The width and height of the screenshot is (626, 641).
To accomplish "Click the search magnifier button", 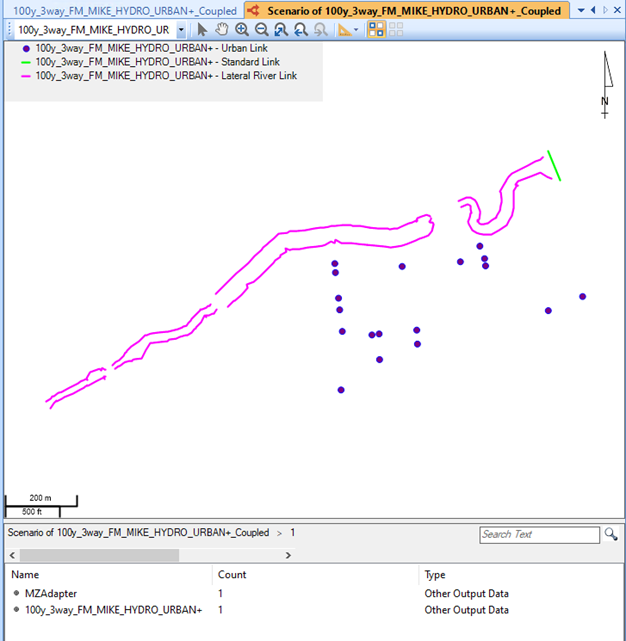I will [611, 534].
